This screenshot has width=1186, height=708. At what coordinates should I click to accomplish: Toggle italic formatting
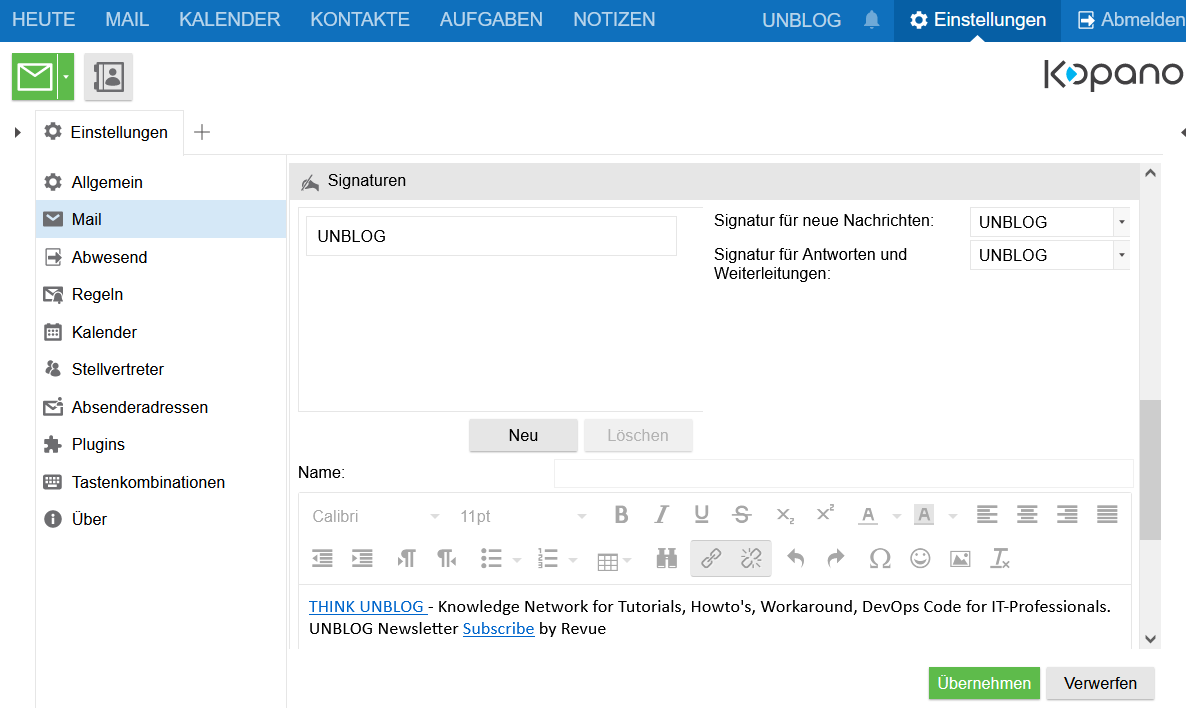click(x=661, y=514)
